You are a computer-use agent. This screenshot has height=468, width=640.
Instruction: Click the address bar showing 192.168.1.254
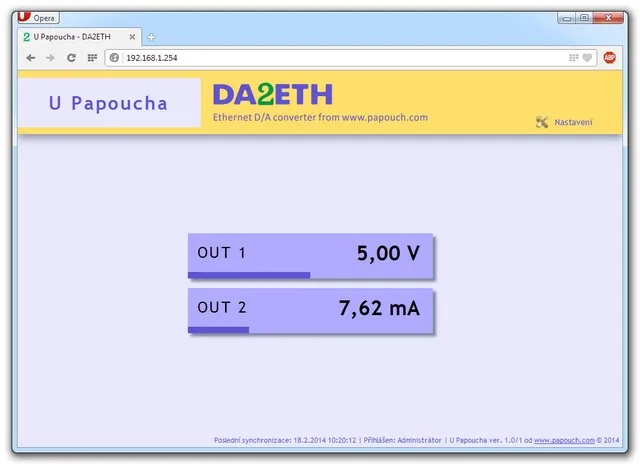pos(345,58)
